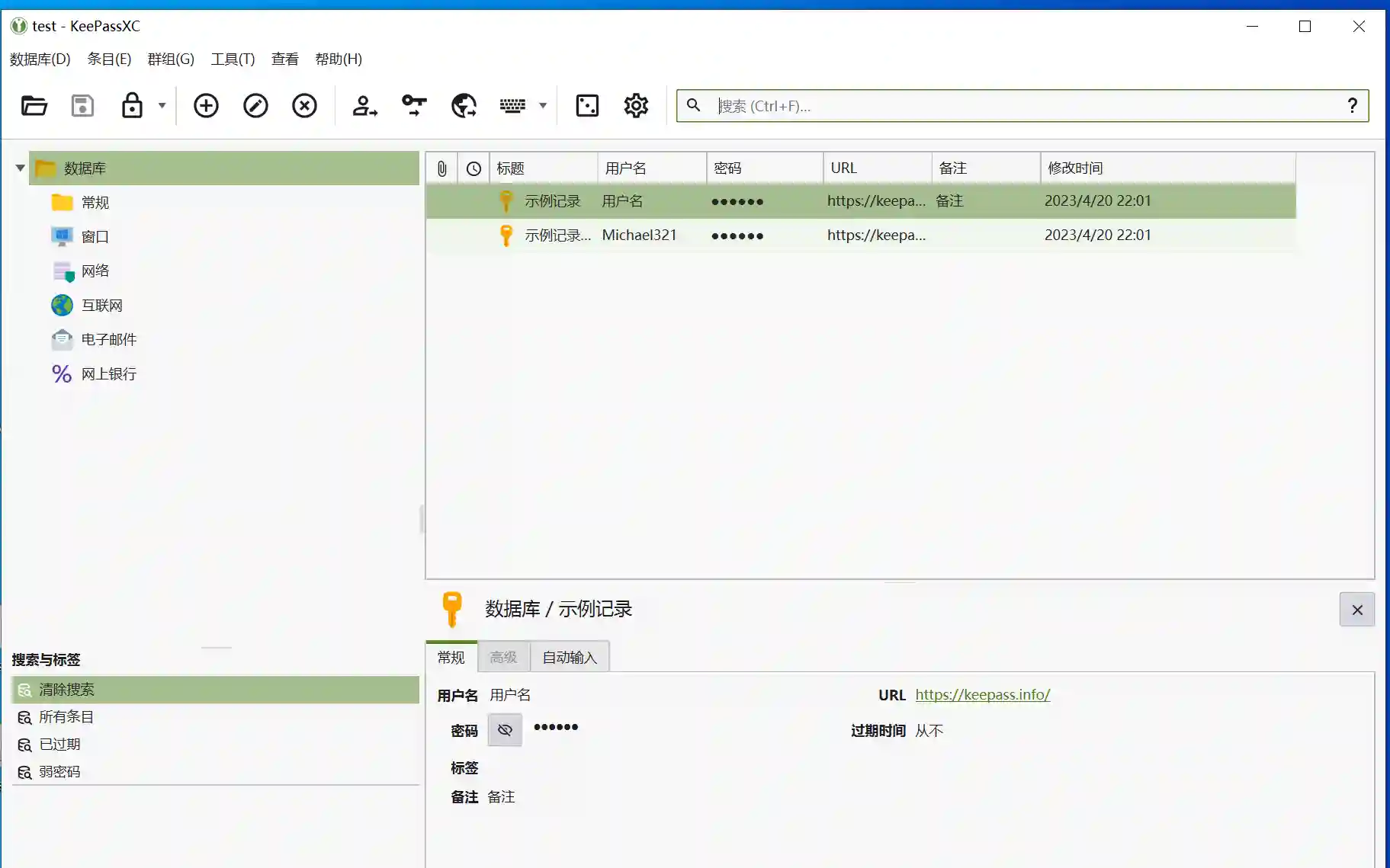Edit selected entry with pencil icon
Viewport: 1390px width, 868px height.
pos(255,105)
